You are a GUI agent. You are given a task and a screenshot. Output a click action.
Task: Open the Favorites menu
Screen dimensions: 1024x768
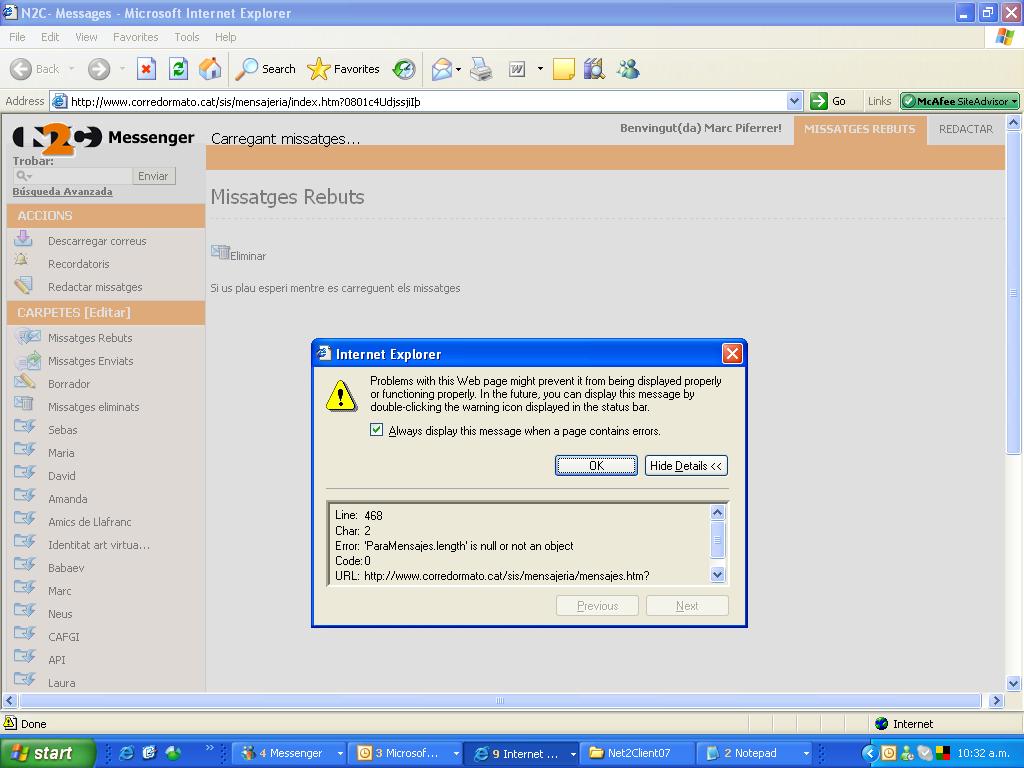coord(135,37)
